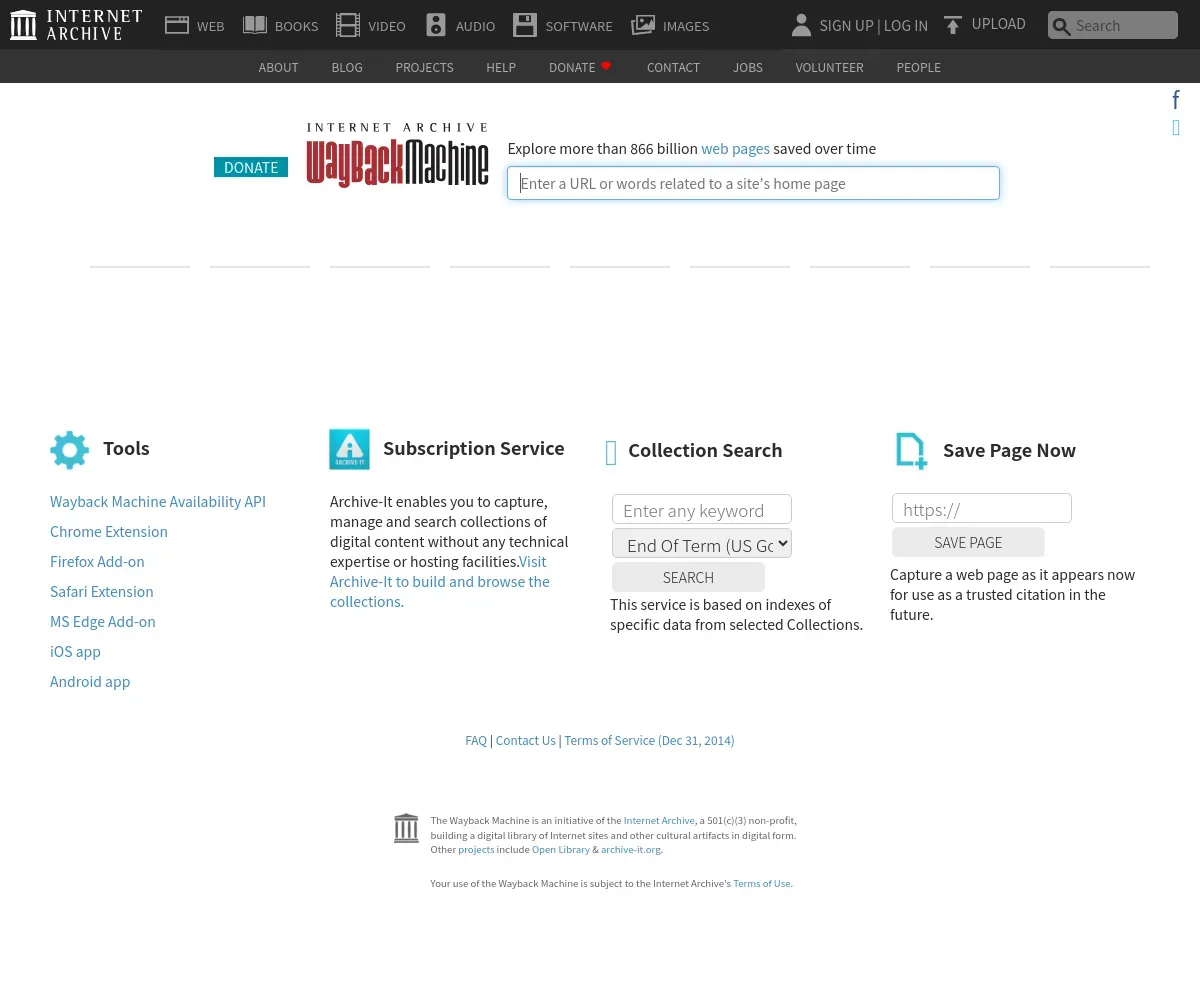Follow the Visit Archive-It collections link

click(440, 581)
